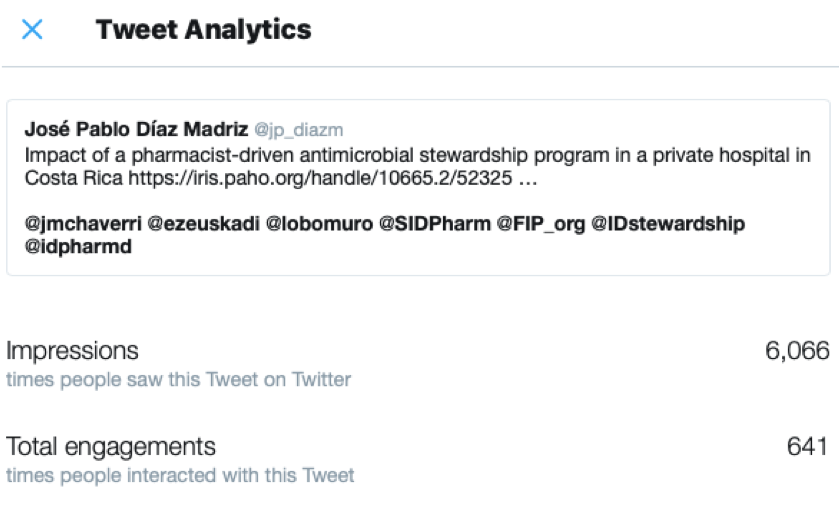Screen dimensions: 839x510
Task: Click the Costa Rica text in tweet
Action: (x=74, y=178)
